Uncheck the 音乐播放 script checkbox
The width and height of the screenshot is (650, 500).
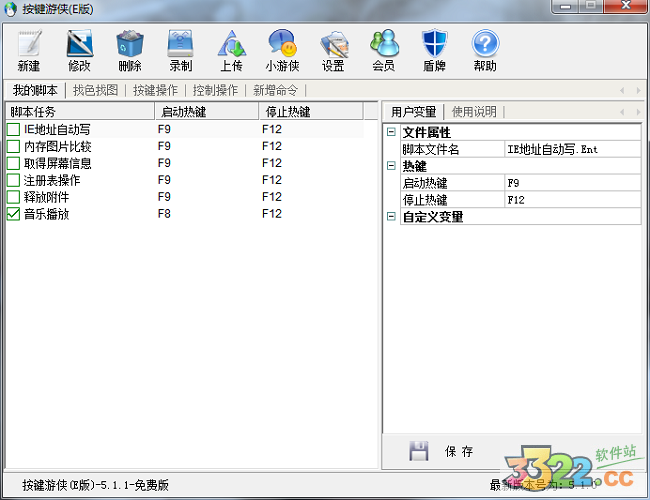click(13, 214)
